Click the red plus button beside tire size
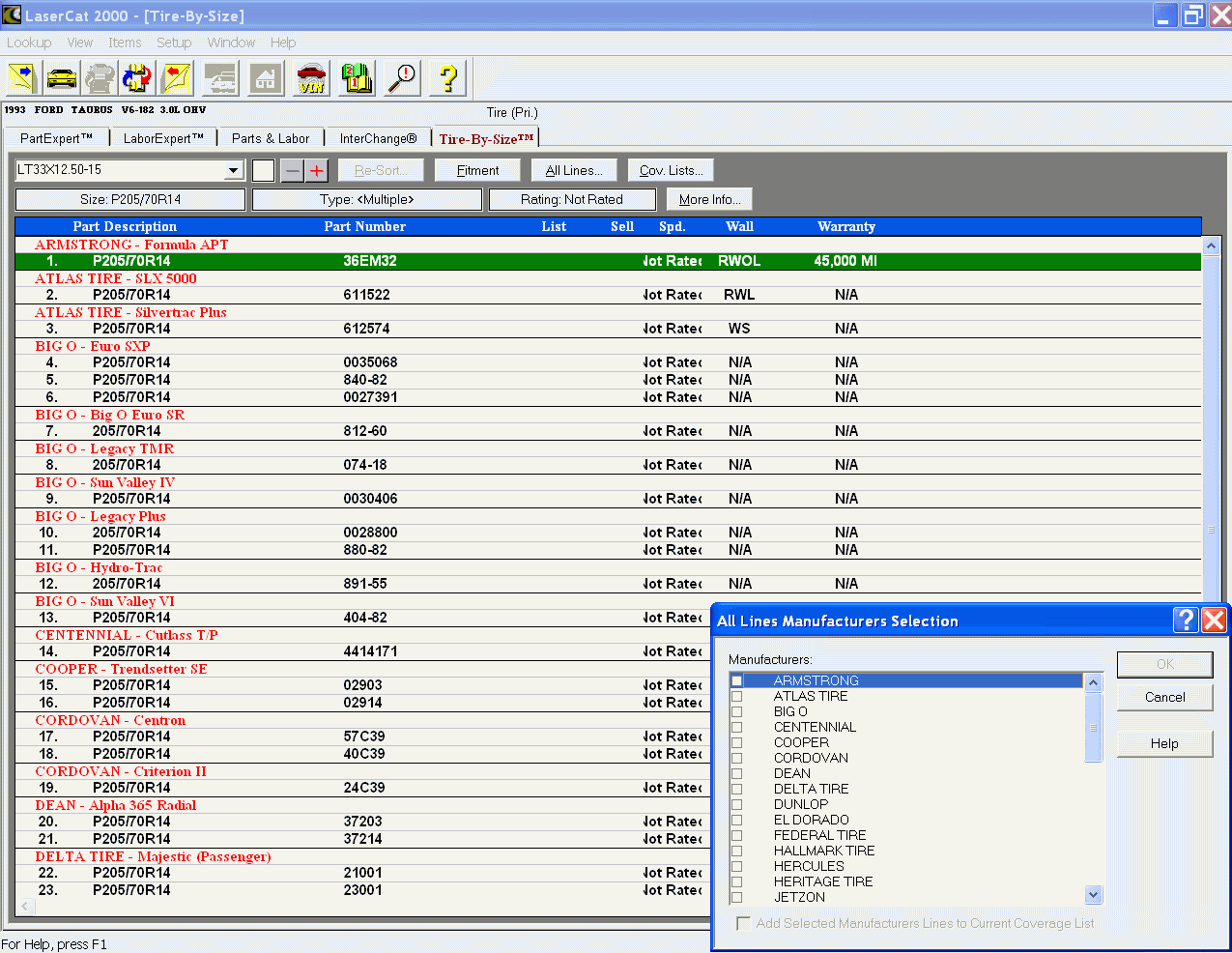Image resolution: width=1232 pixels, height=953 pixels. click(x=317, y=171)
